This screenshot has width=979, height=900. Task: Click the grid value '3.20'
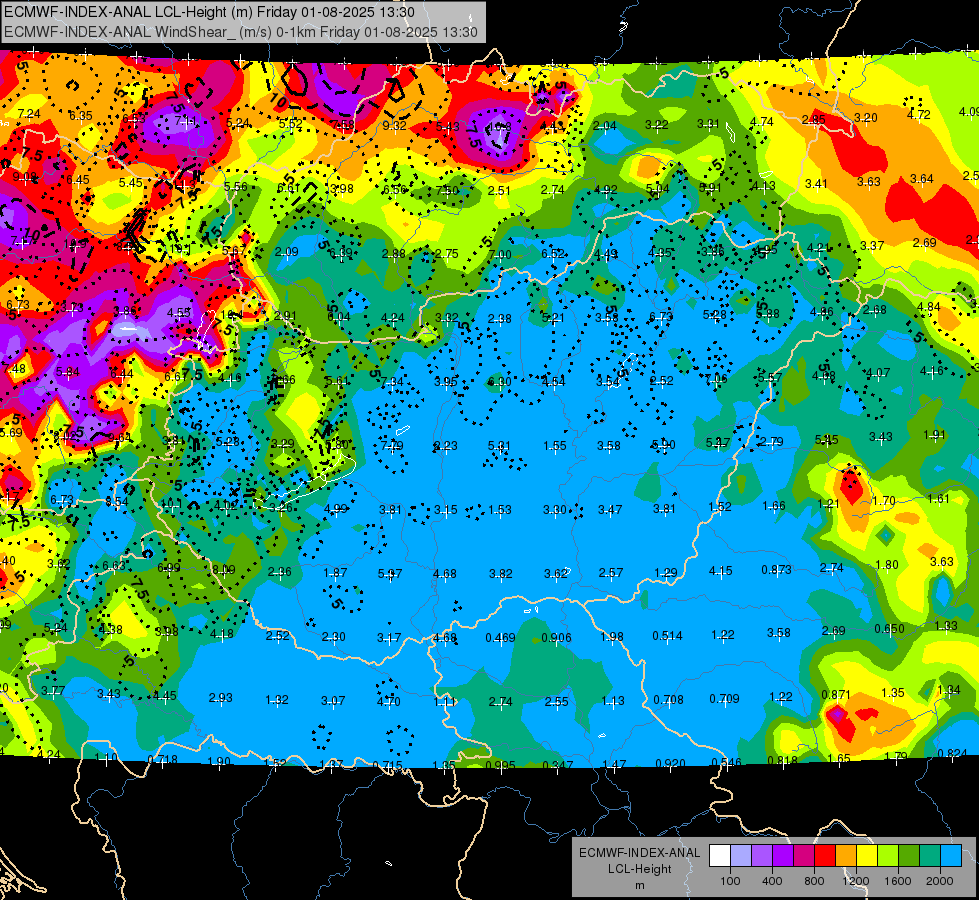pos(865,117)
